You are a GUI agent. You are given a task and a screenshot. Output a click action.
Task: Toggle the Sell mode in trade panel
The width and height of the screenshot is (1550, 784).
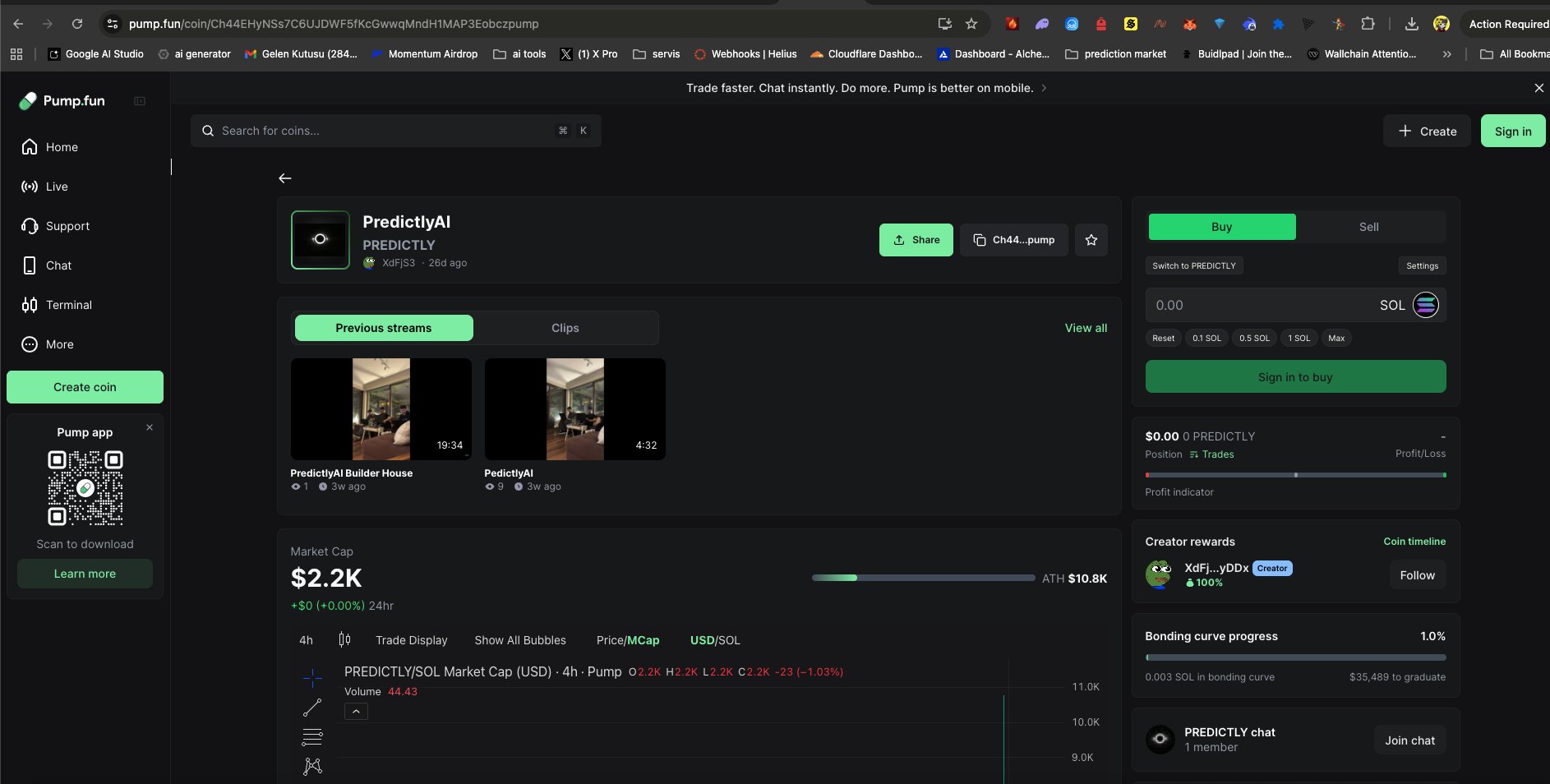point(1368,227)
